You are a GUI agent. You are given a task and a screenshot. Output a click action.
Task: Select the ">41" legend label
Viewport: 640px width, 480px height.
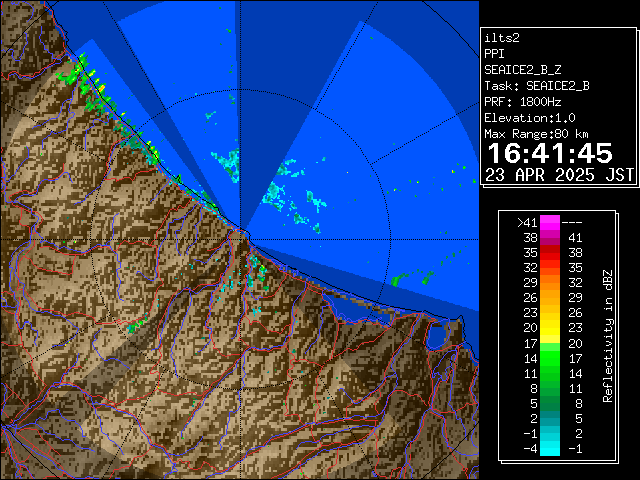click(527, 223)
